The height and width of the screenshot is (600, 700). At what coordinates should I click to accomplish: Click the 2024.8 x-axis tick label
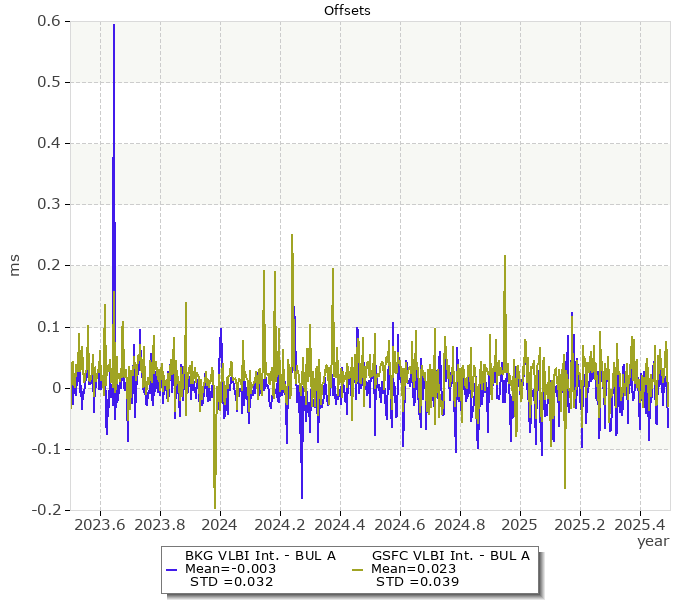tap(460, 525)
